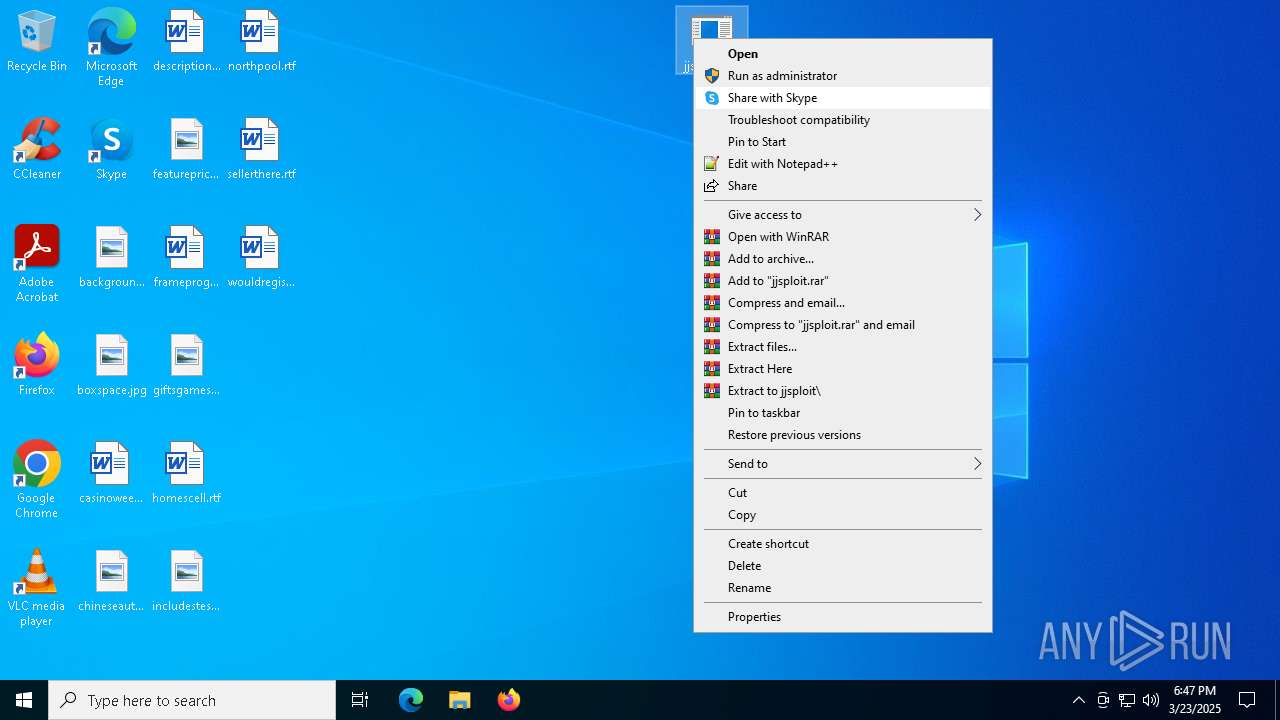The height and width of the screenshot is (720, 1280).
Task: Click the network icon in system tray
Action: (1127, 700)
